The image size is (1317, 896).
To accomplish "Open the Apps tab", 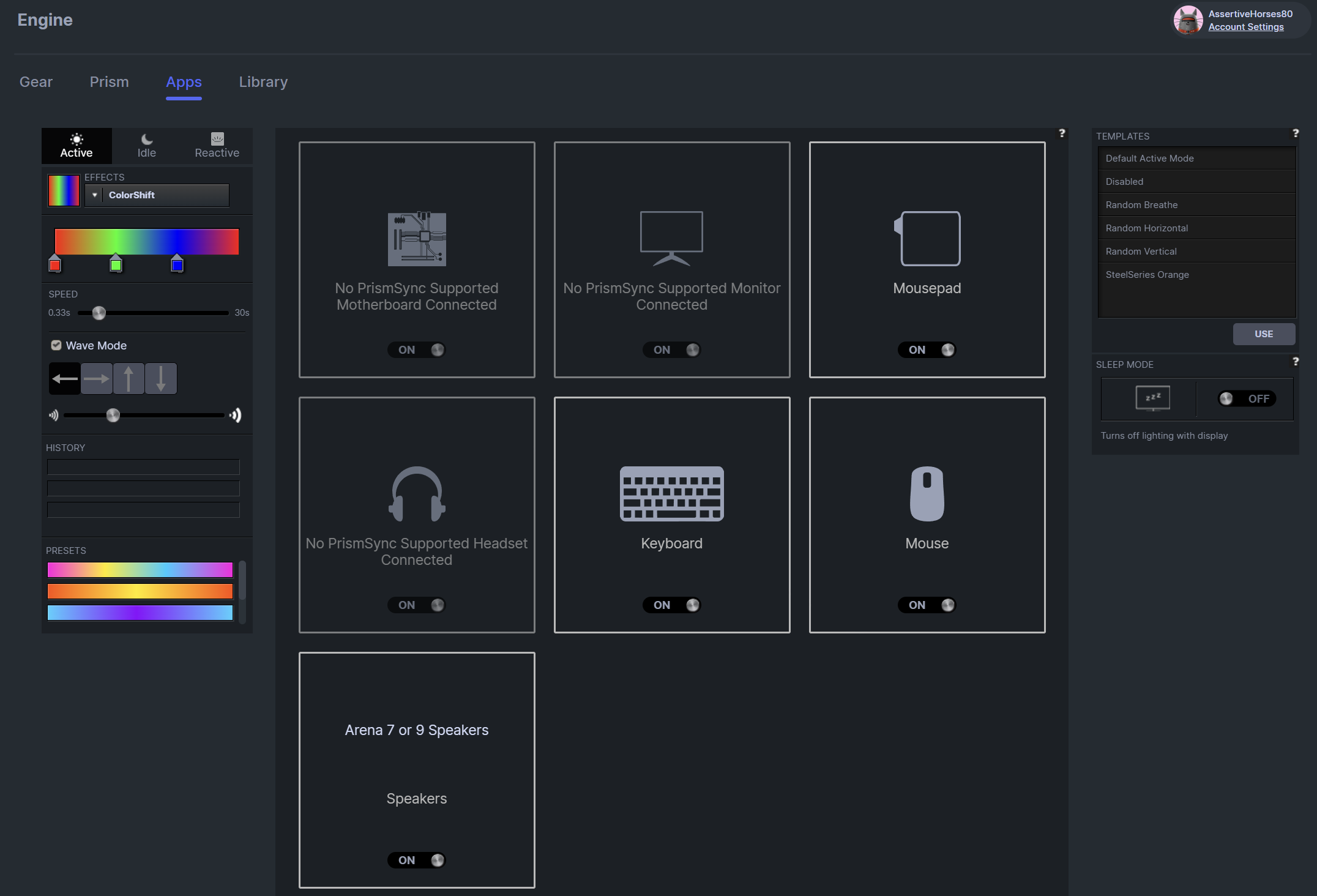I will click(184, 82).
